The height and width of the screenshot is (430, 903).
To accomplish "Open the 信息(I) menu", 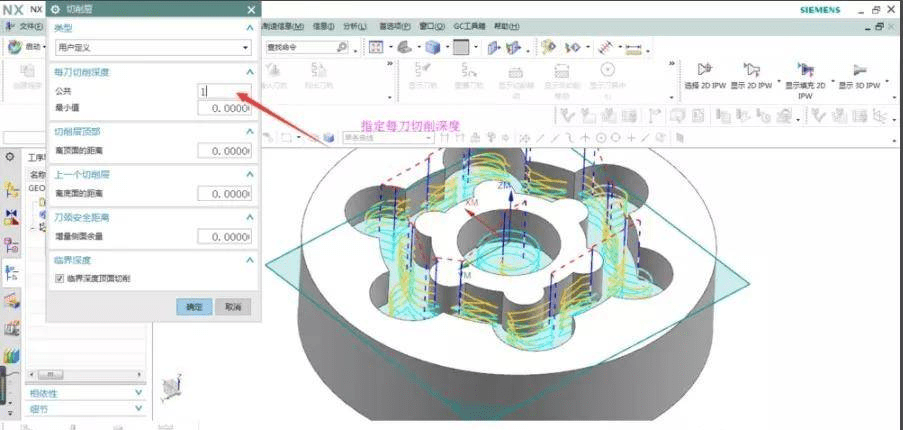I will (x=324, y=26).
